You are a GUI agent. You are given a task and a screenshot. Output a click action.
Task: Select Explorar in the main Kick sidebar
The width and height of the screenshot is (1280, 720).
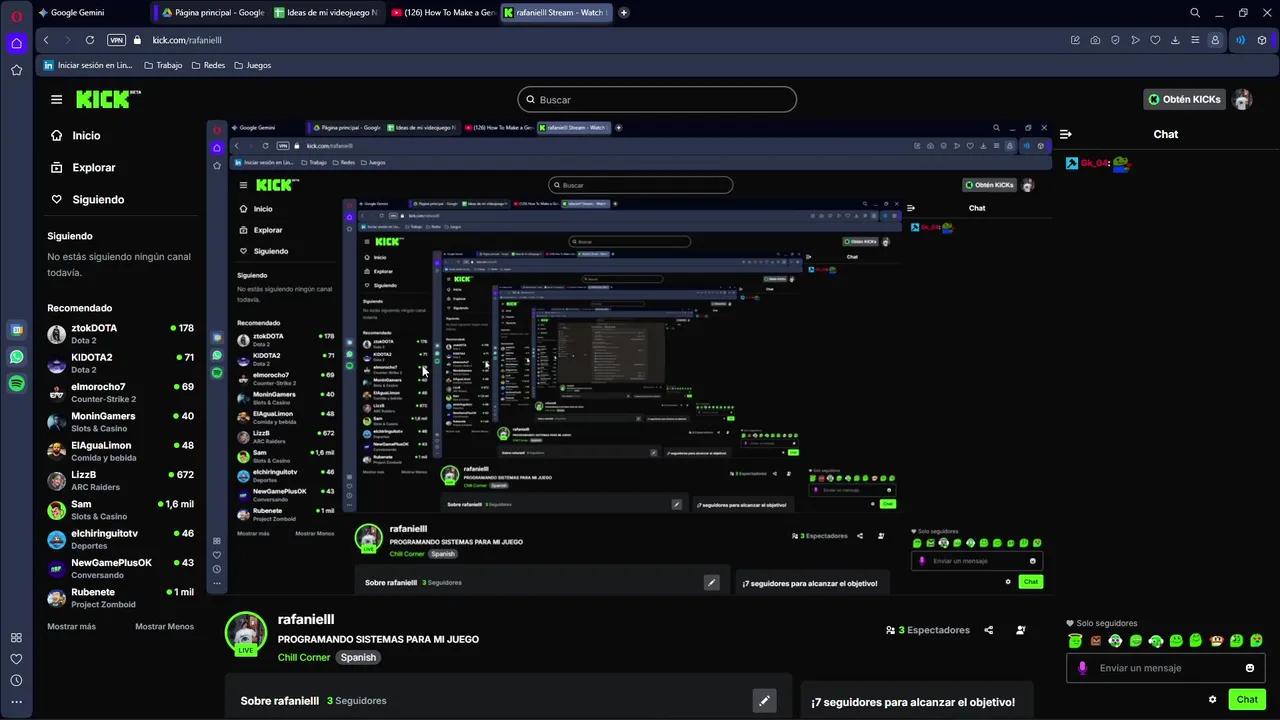click(x=93, y=168)
